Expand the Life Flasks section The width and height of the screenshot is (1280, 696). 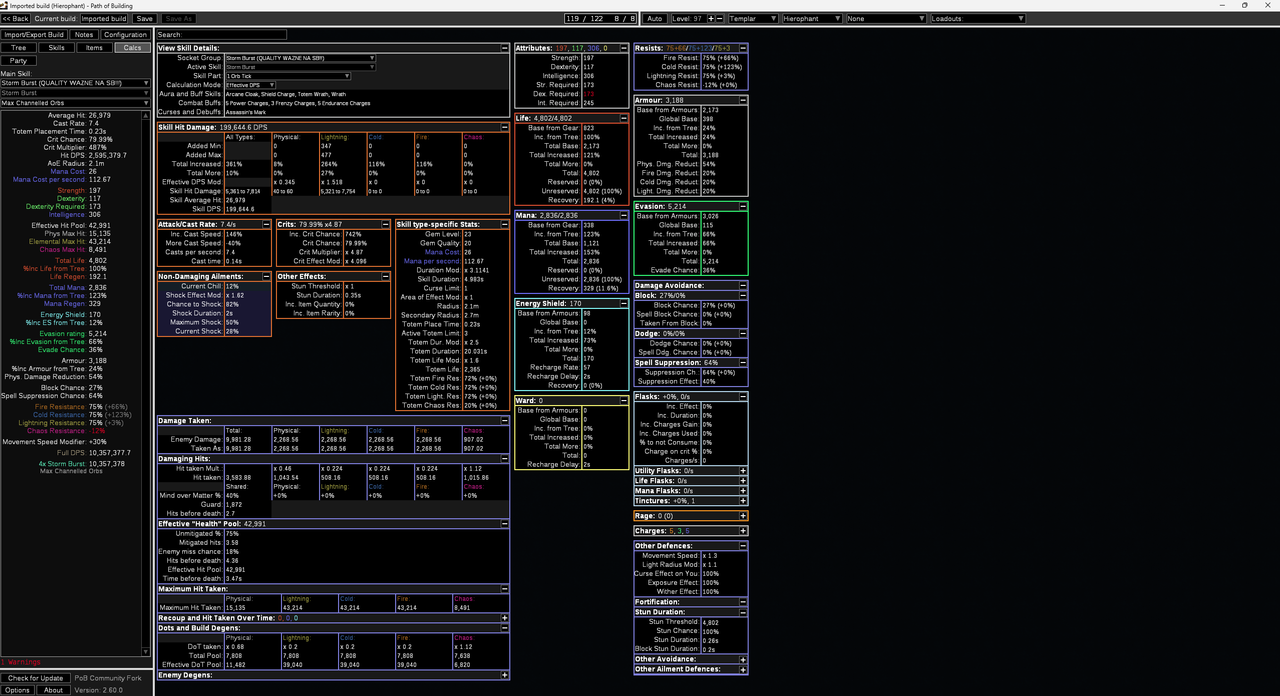click(x=743, y=481)
